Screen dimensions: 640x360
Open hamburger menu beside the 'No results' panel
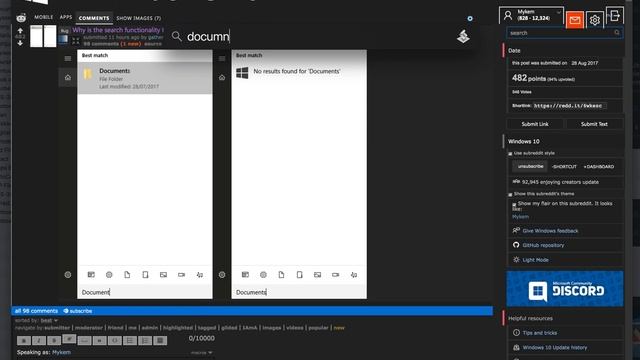(222, 58)
